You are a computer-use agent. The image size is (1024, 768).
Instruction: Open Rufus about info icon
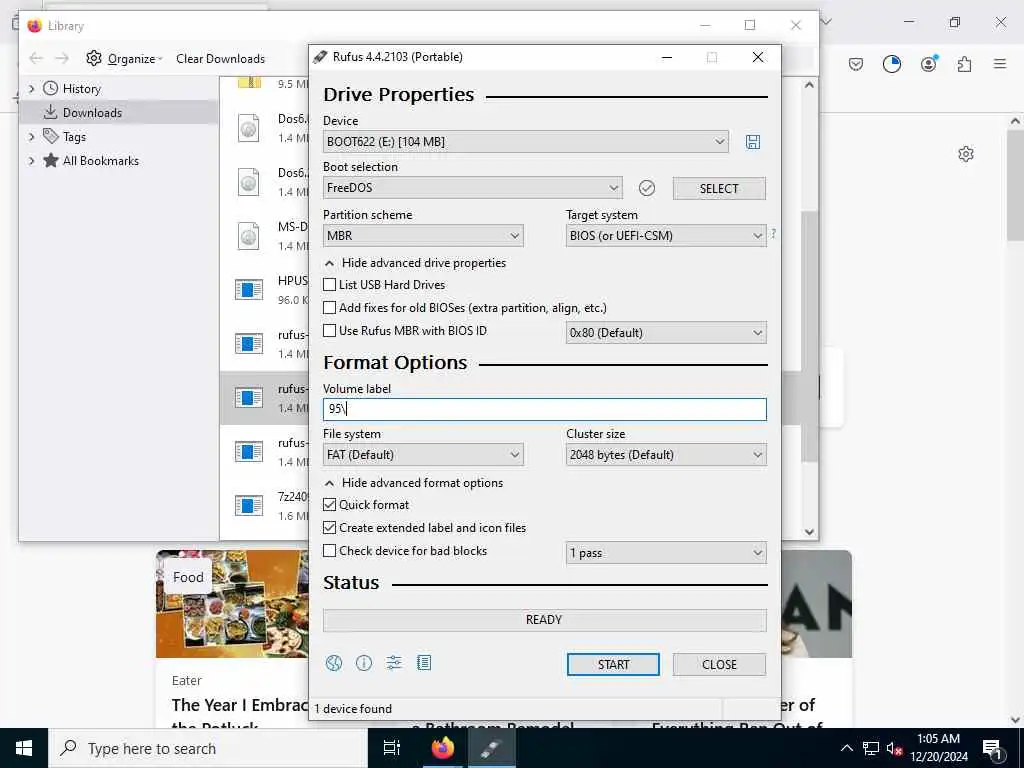[x=364, y=664]
